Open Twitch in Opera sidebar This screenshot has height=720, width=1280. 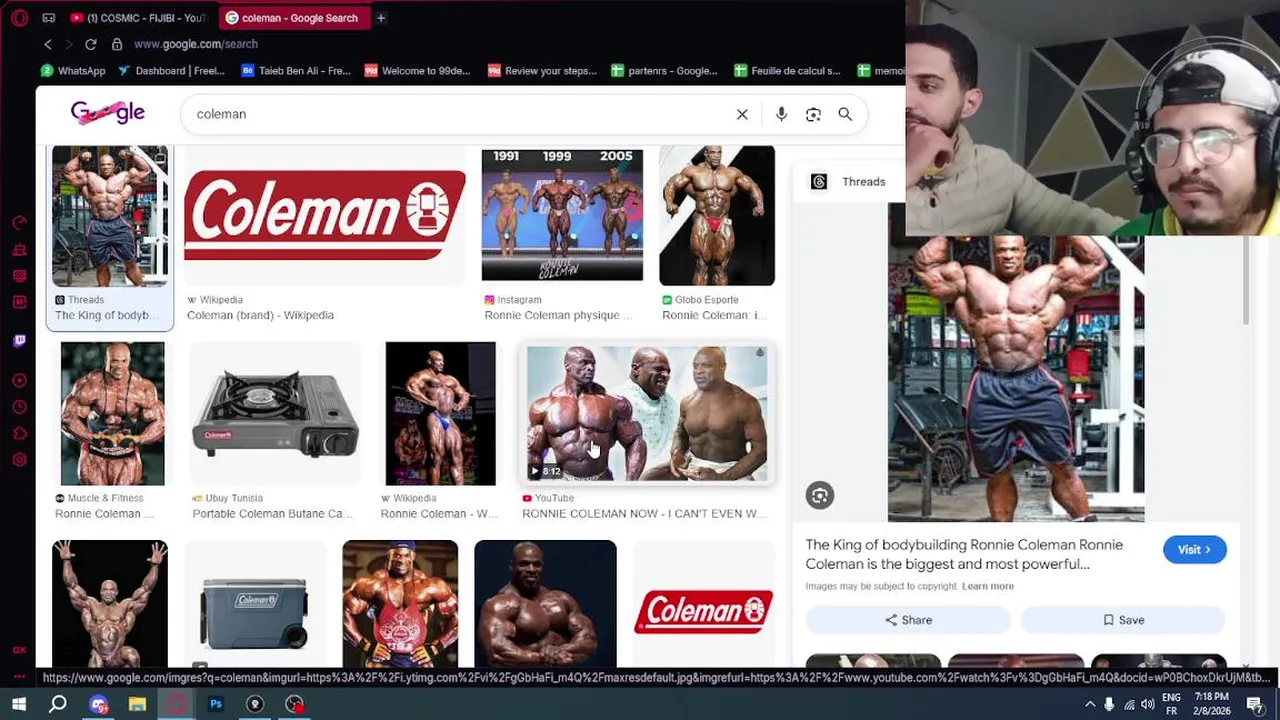click(x=19, y=341)
